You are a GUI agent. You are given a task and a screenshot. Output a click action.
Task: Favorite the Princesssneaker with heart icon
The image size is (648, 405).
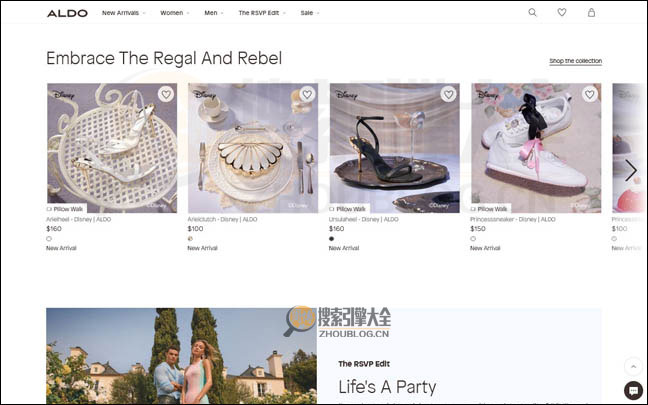coord(590,94)
